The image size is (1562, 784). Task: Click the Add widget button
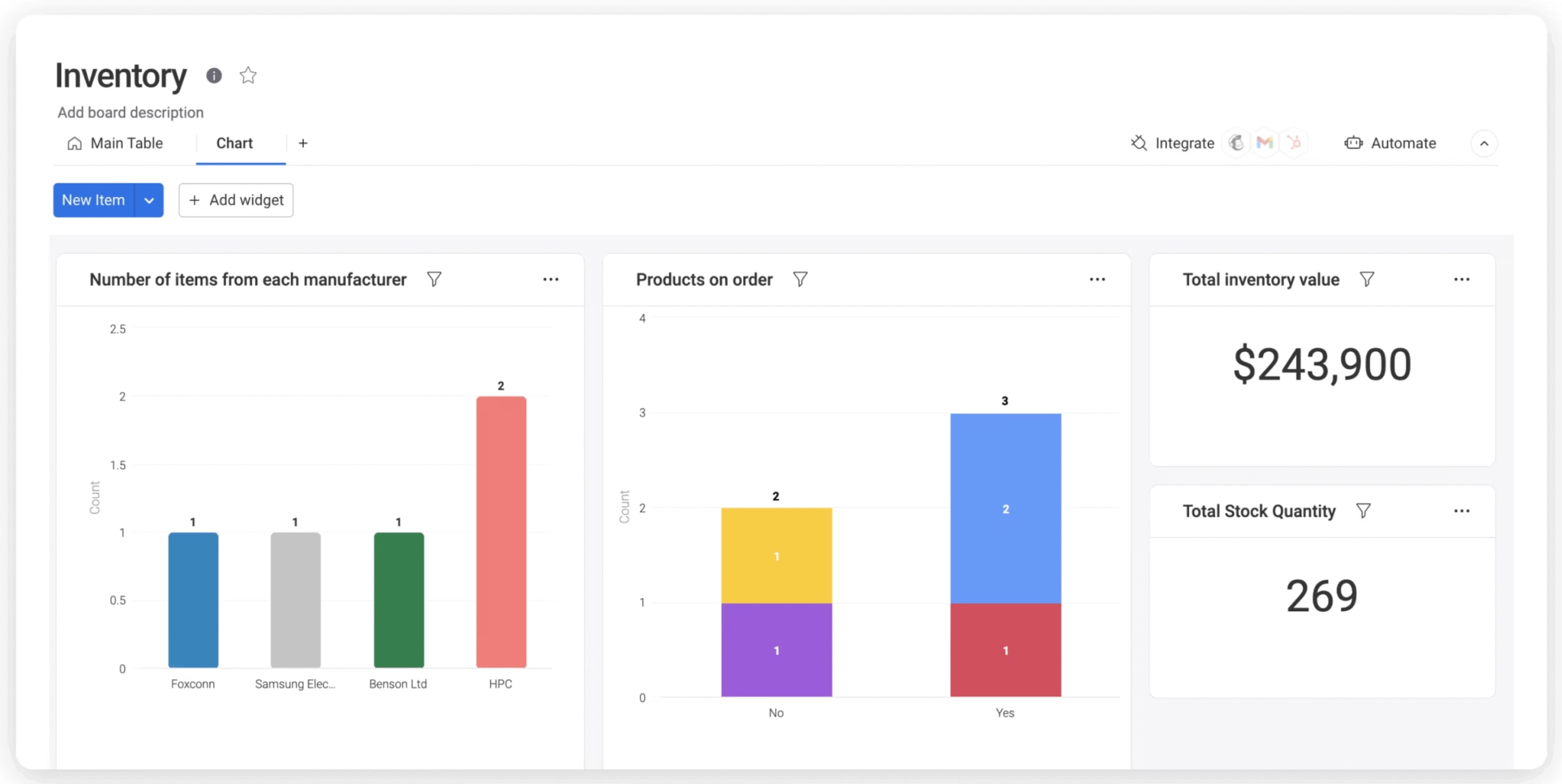click(236, 200)
